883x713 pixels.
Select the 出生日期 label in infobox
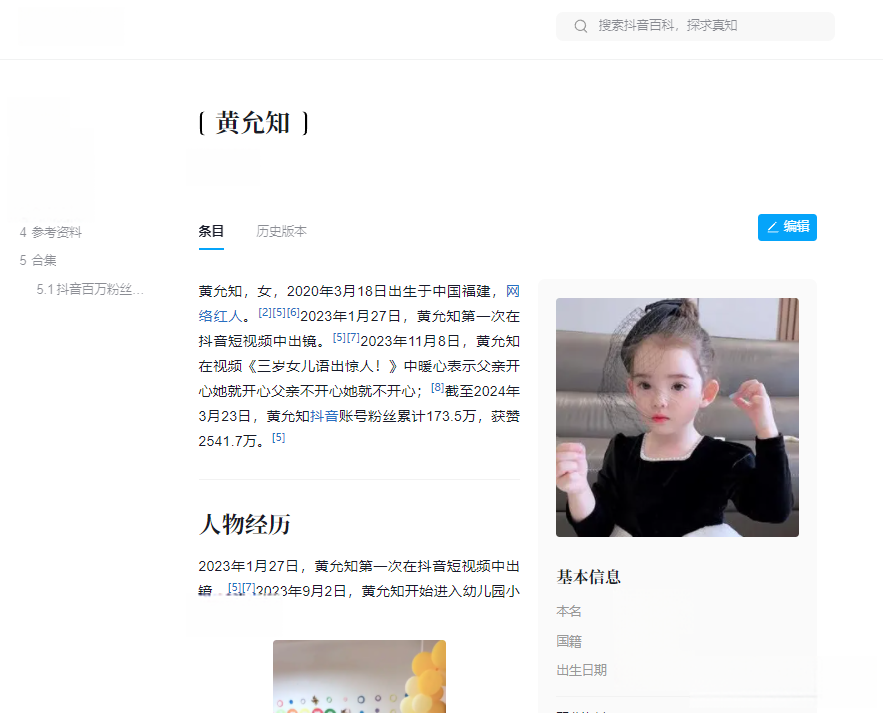[582, 670]
